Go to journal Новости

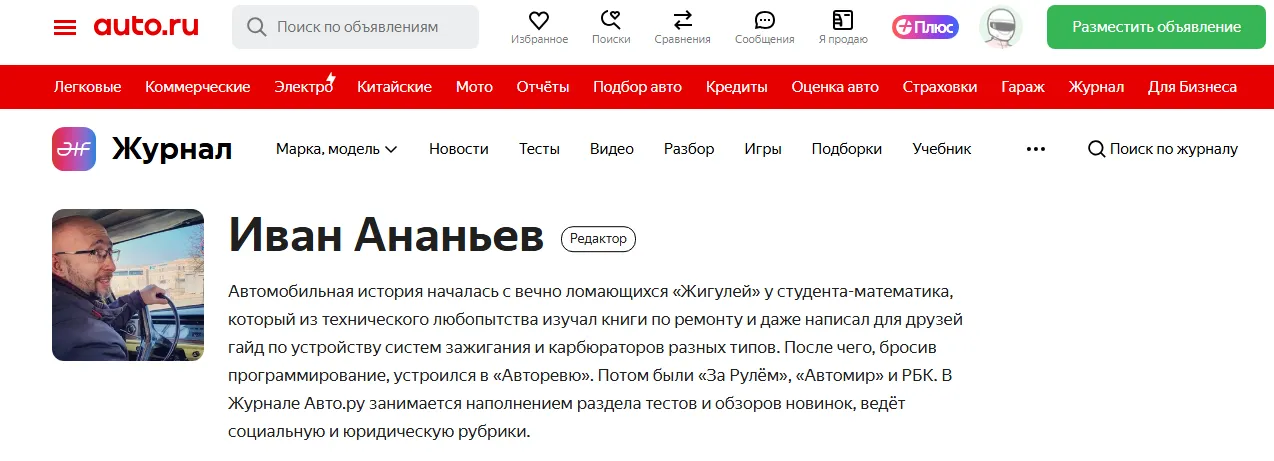pyautogui.click(x=459, y=149)
